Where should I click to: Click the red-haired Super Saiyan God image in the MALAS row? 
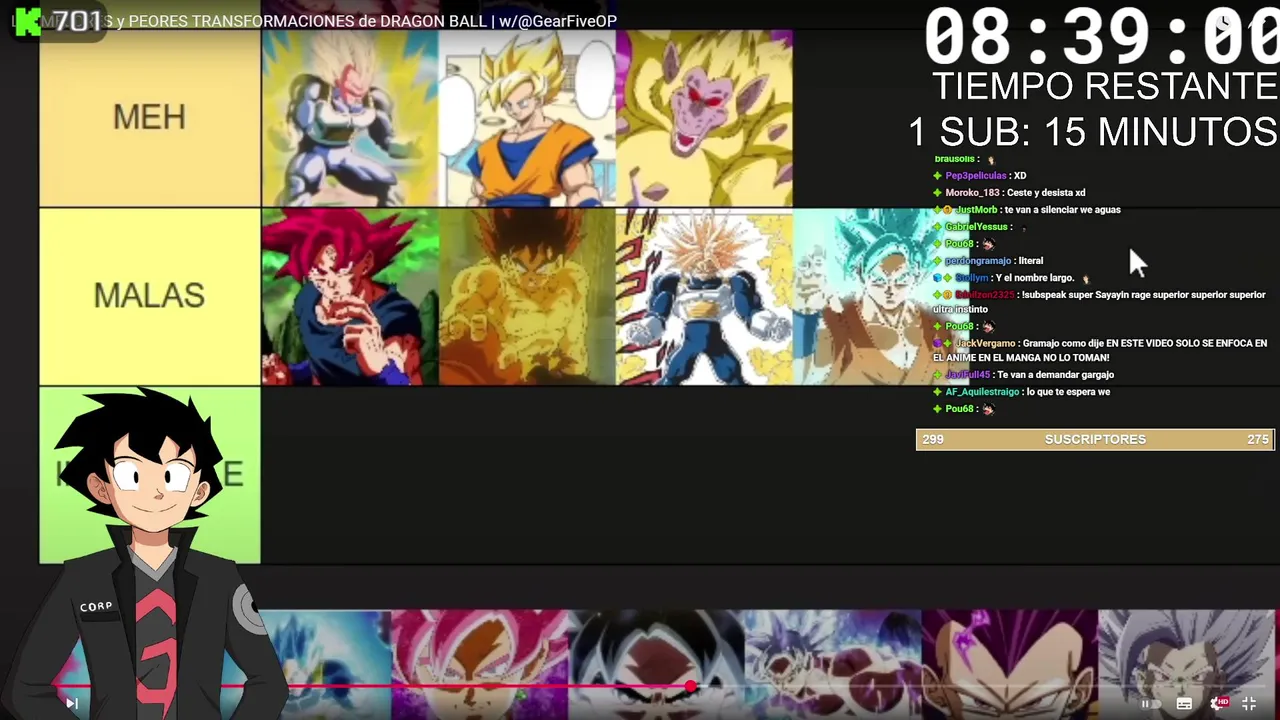pyautogui.click(x=350, y=297)
